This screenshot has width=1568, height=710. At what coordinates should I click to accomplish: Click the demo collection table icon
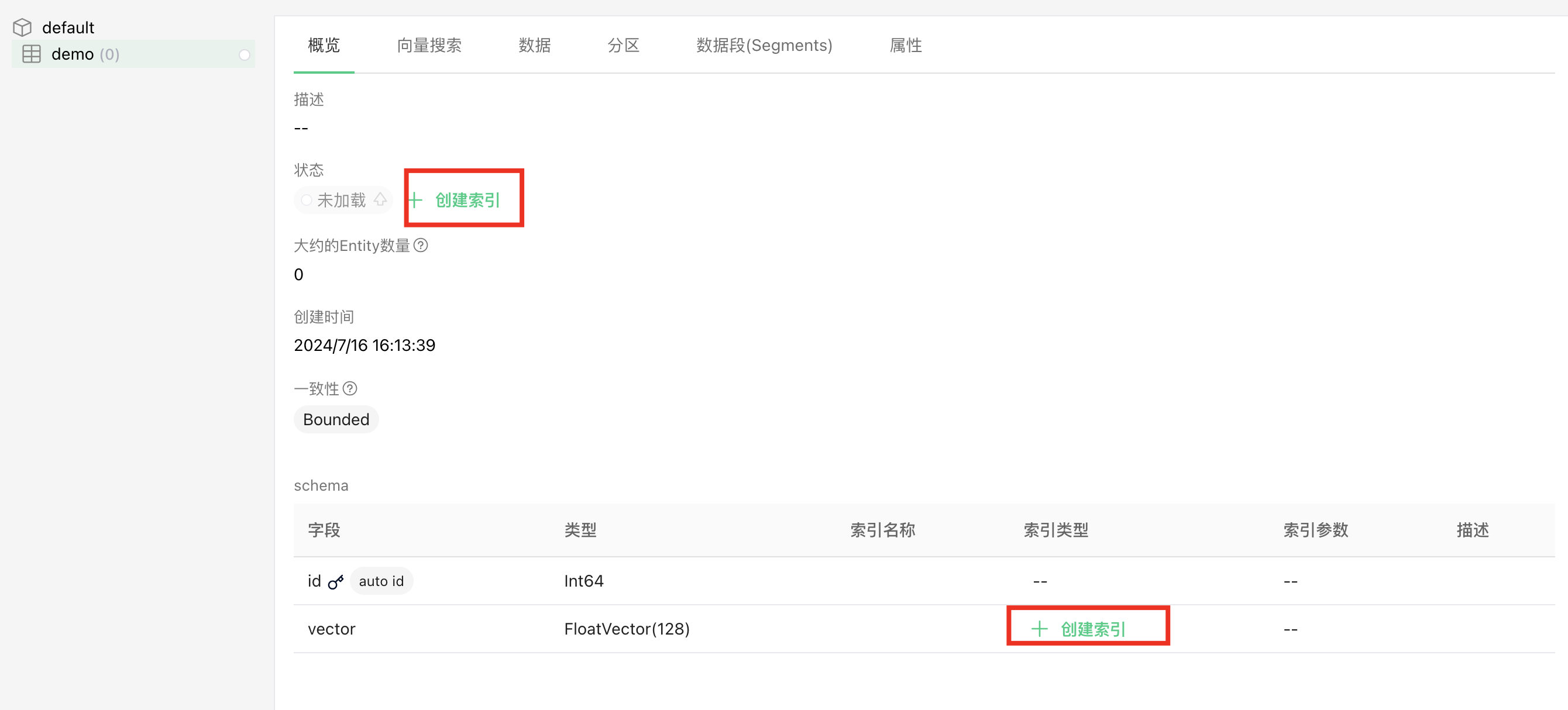pos(32,54)
